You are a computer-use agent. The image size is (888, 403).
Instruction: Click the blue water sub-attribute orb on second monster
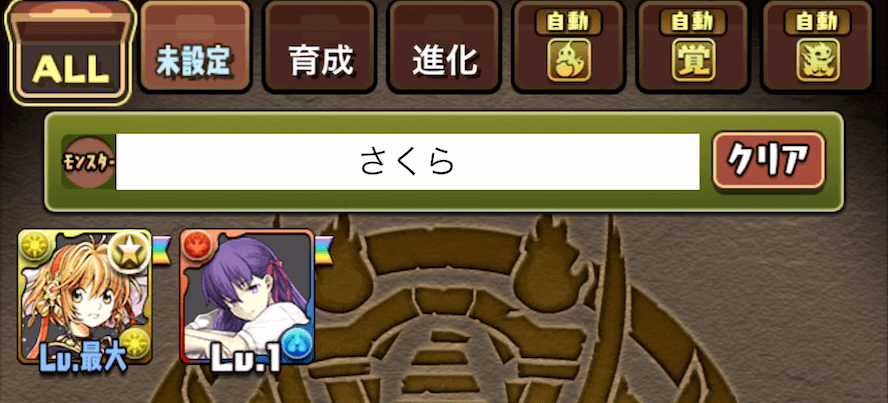[297, 345]
